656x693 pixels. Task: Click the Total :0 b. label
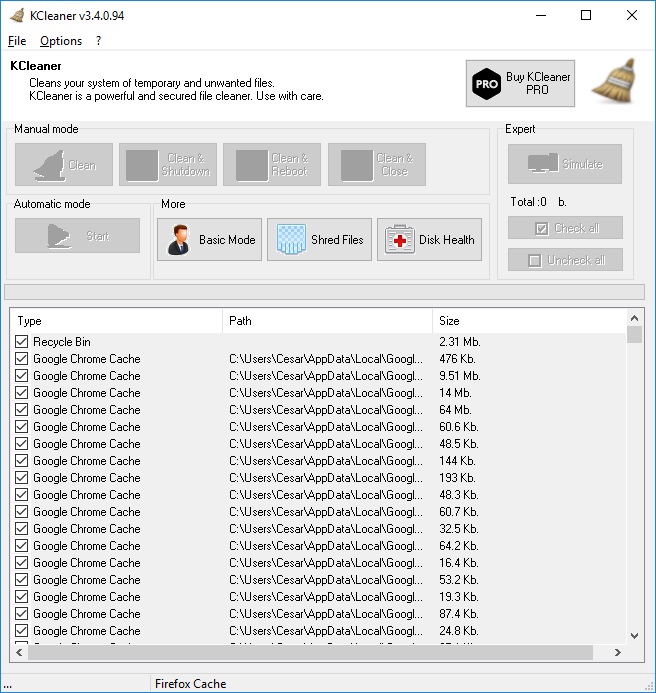tap(538, 202)
